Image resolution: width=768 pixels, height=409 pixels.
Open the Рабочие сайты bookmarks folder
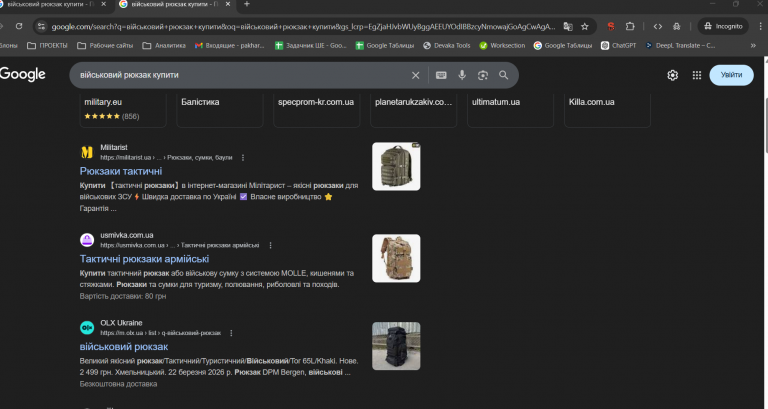point(105,46)
